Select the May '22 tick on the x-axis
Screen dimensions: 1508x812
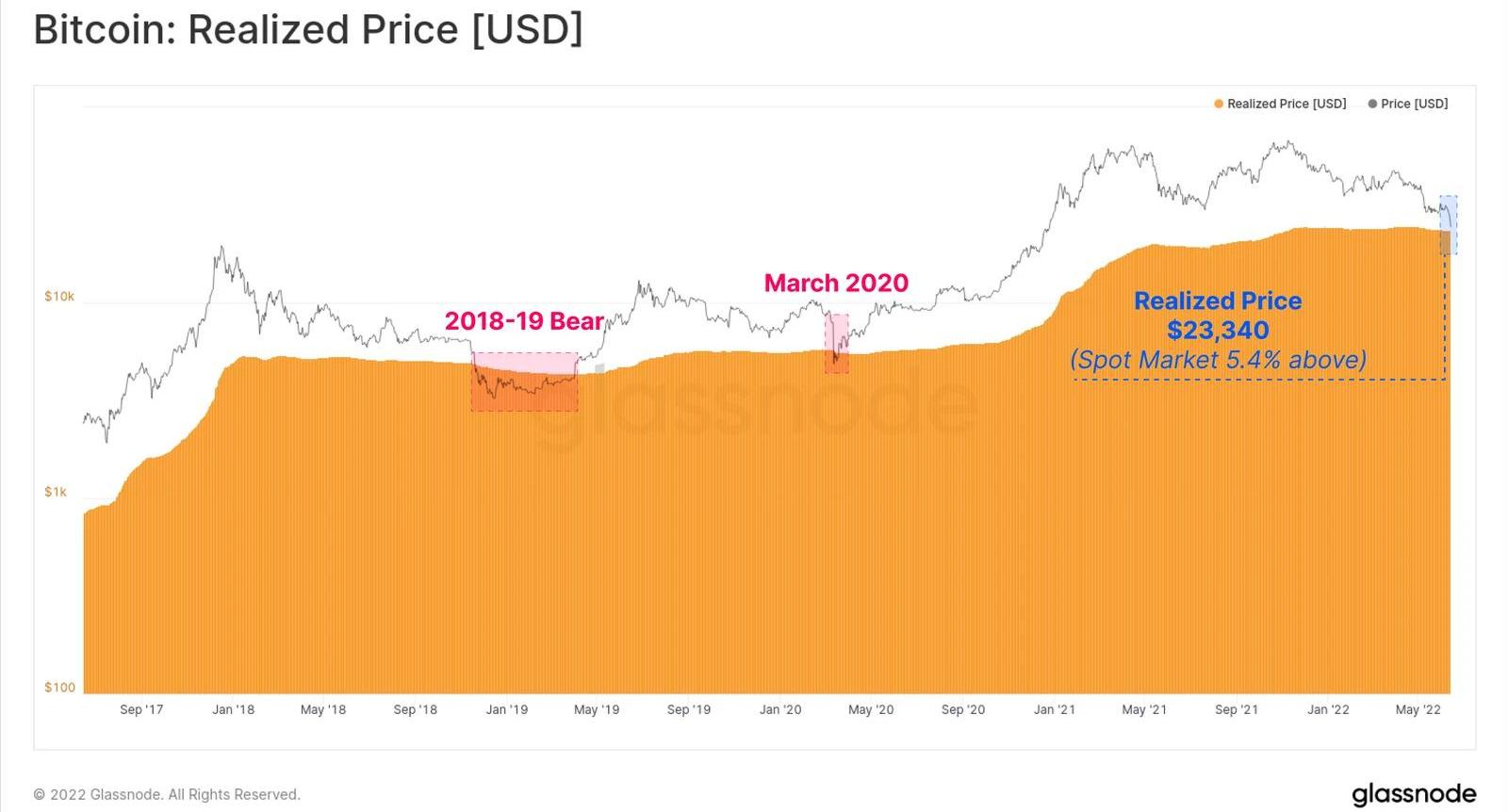coord(1418,709)
